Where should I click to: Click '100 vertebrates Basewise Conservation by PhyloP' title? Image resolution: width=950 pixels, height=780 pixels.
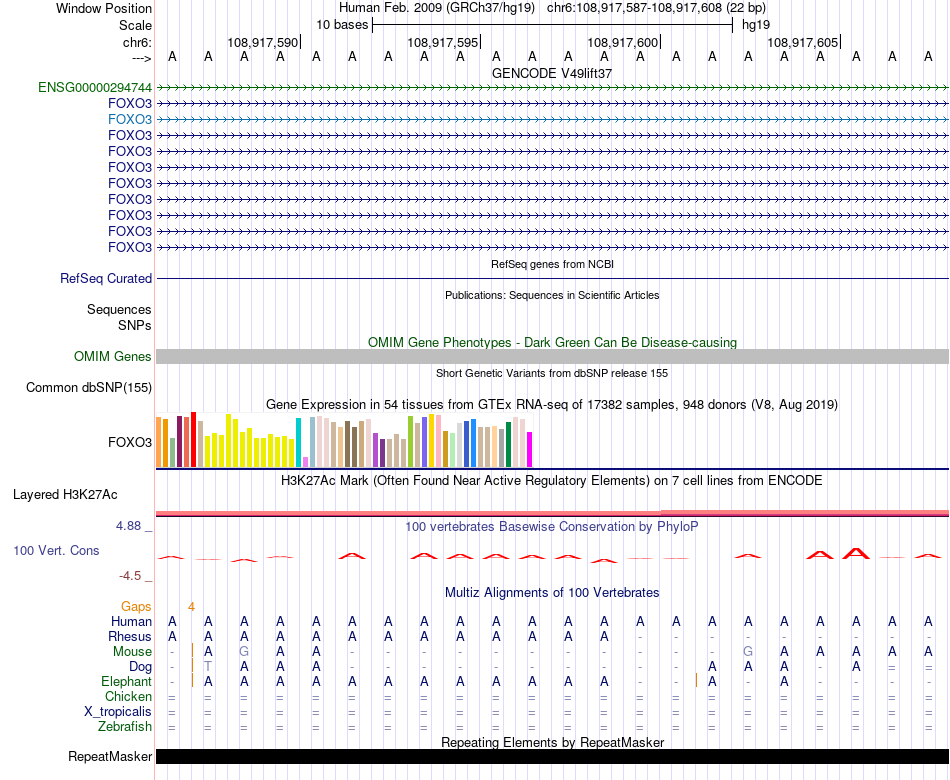click(552, 527)
